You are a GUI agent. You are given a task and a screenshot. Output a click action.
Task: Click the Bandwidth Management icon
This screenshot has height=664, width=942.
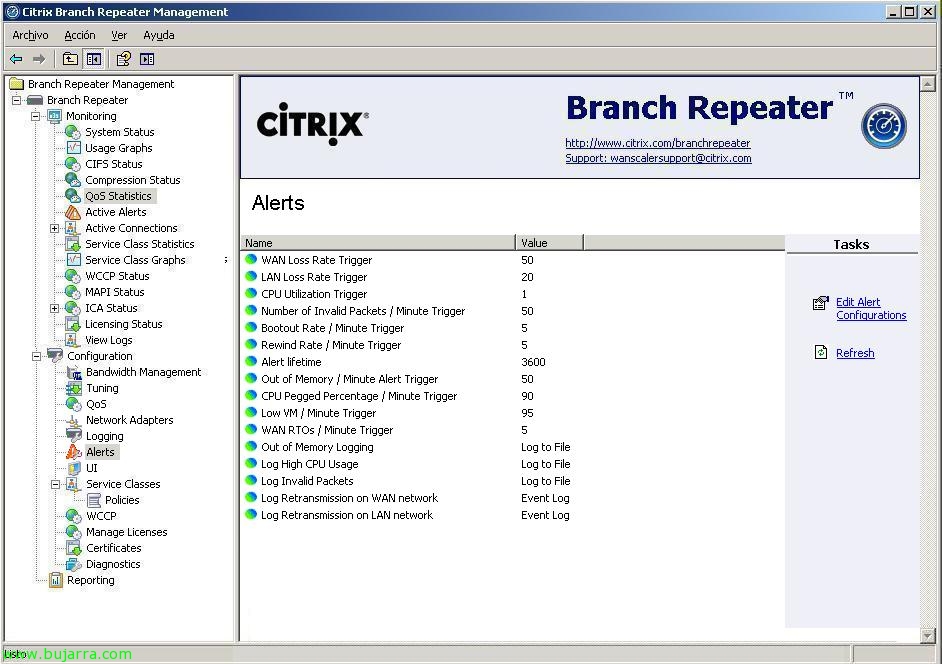73,372
